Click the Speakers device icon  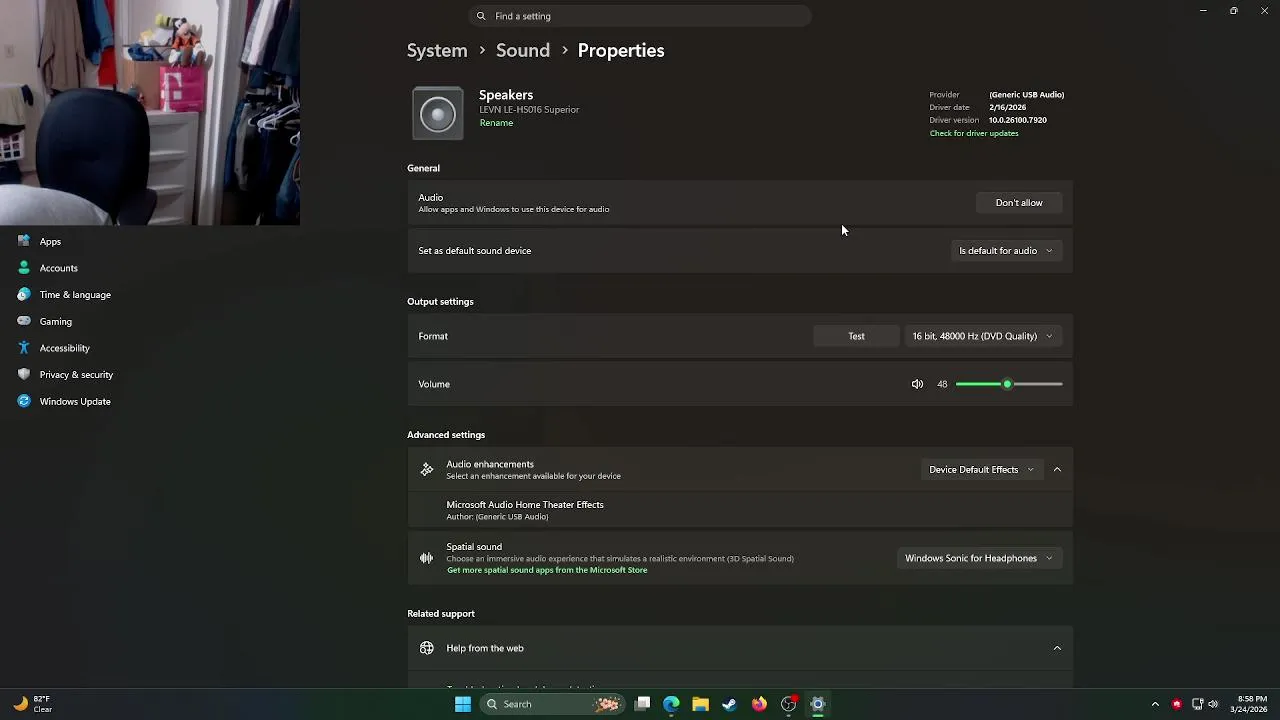438,113
